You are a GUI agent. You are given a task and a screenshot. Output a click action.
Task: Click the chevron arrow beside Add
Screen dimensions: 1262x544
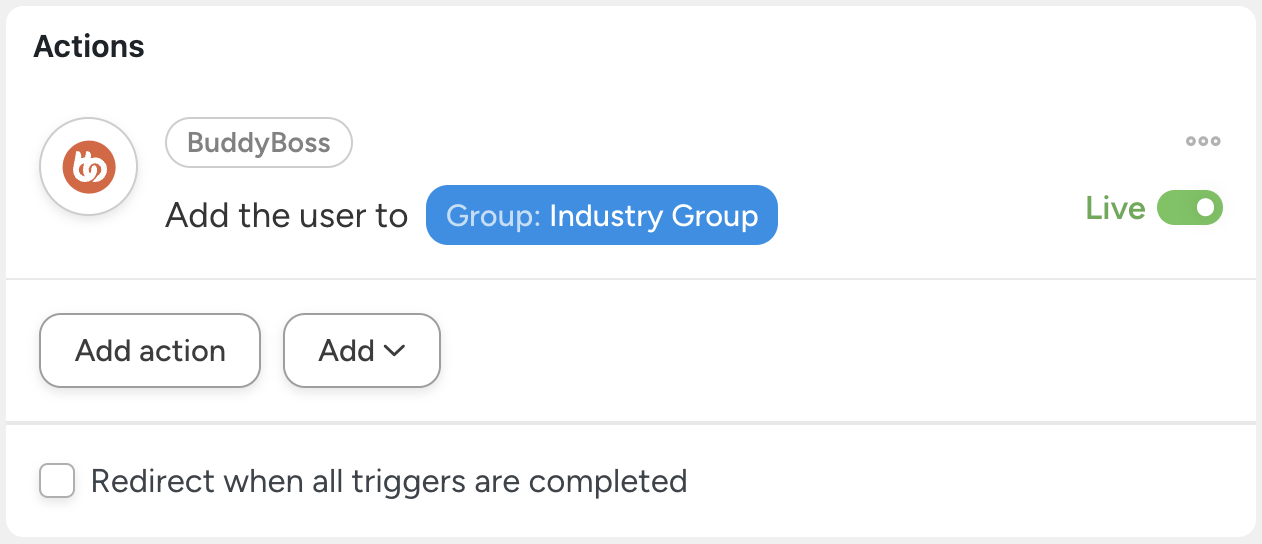click(x=394, y=350)
